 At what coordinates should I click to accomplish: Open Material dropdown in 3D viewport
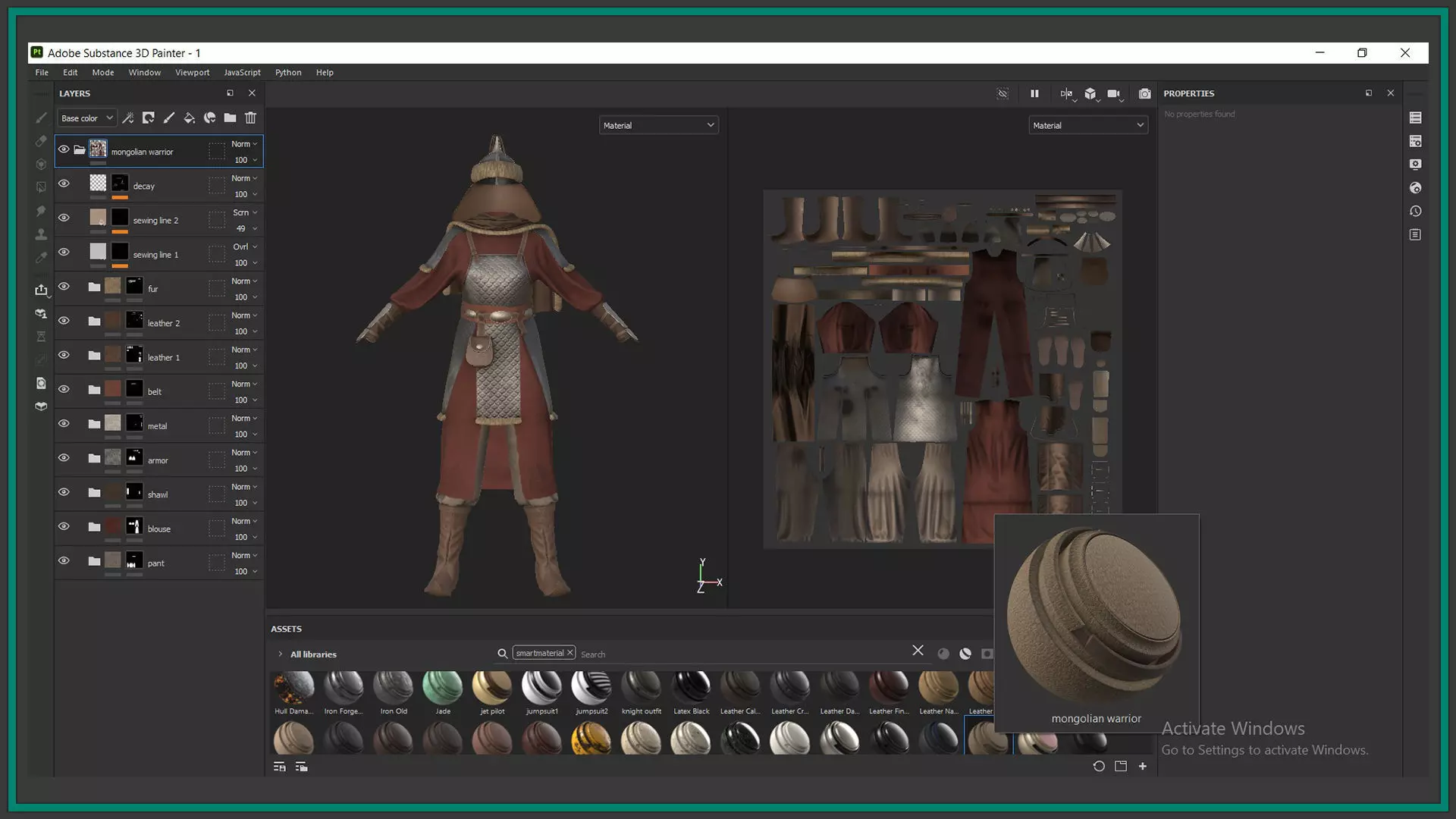coord(658,125)
